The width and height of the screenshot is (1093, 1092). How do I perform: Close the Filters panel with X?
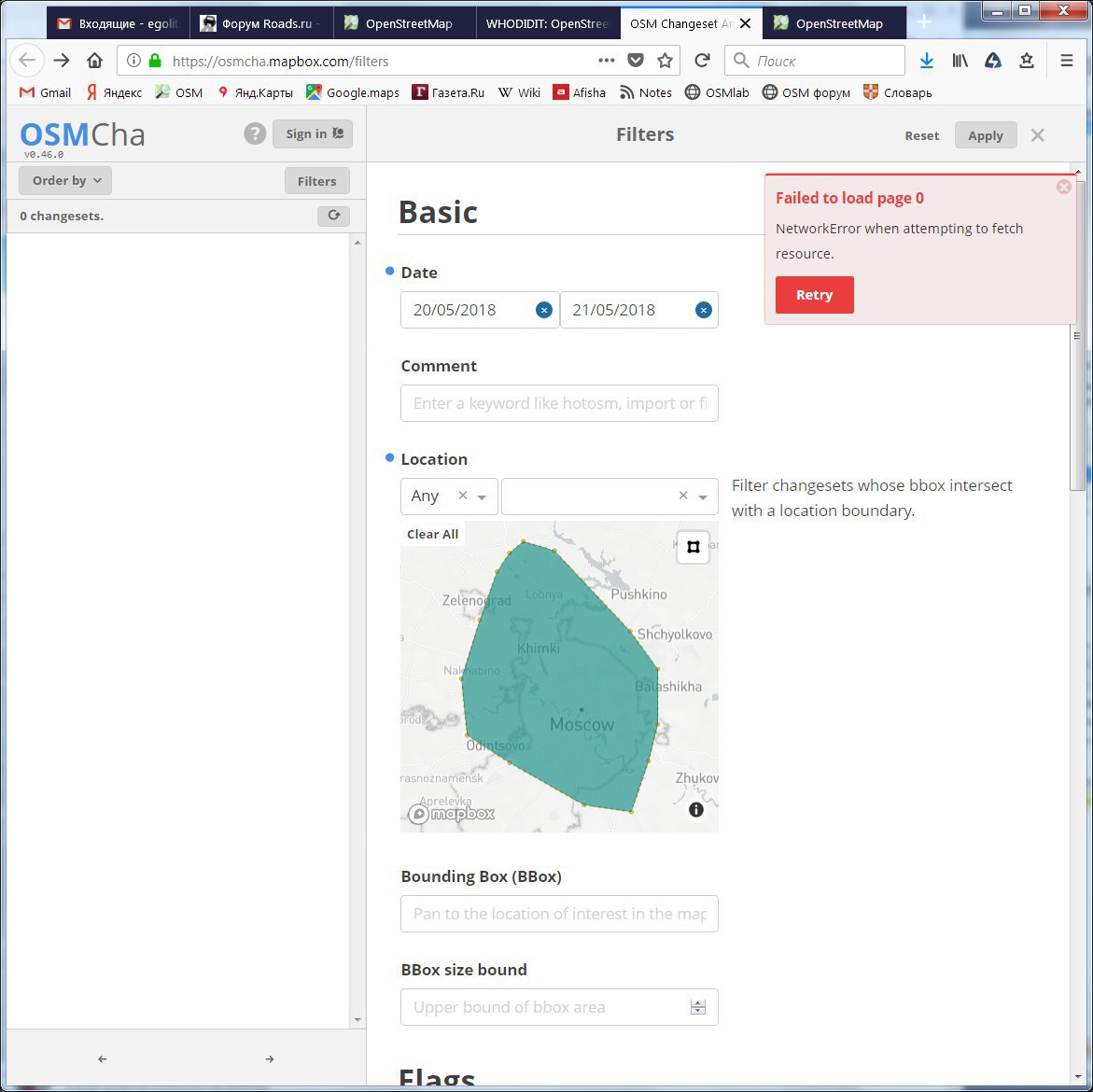coord(1037,135)
